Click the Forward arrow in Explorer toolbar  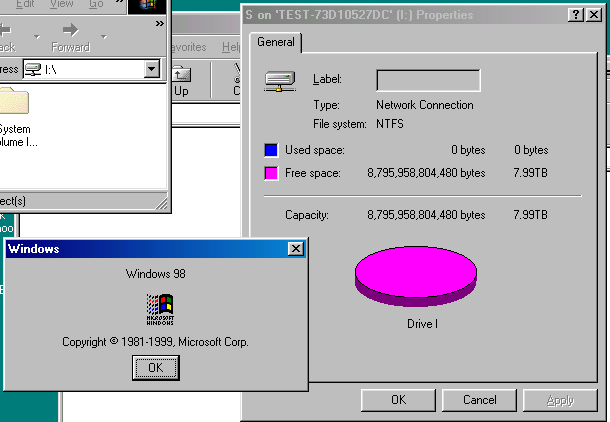point(70,37)
